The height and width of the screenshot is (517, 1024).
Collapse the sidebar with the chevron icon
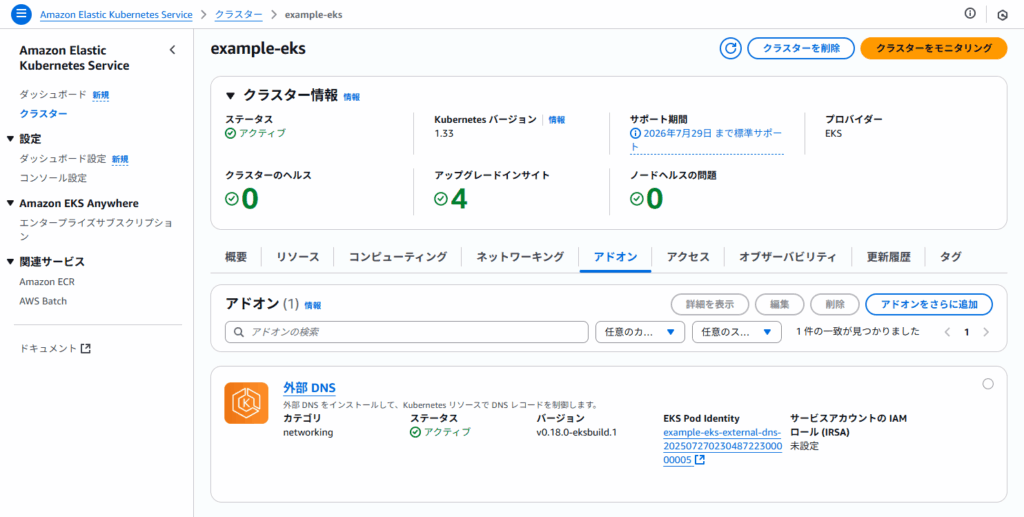pos(172,50)
